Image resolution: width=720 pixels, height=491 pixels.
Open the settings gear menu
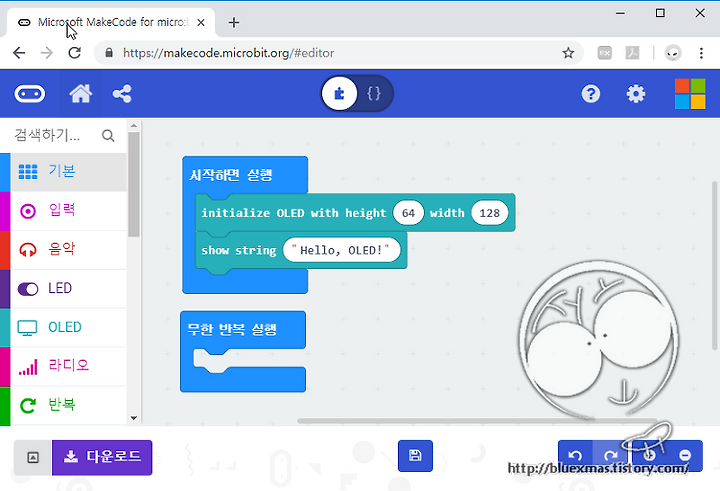coord(636,94)
